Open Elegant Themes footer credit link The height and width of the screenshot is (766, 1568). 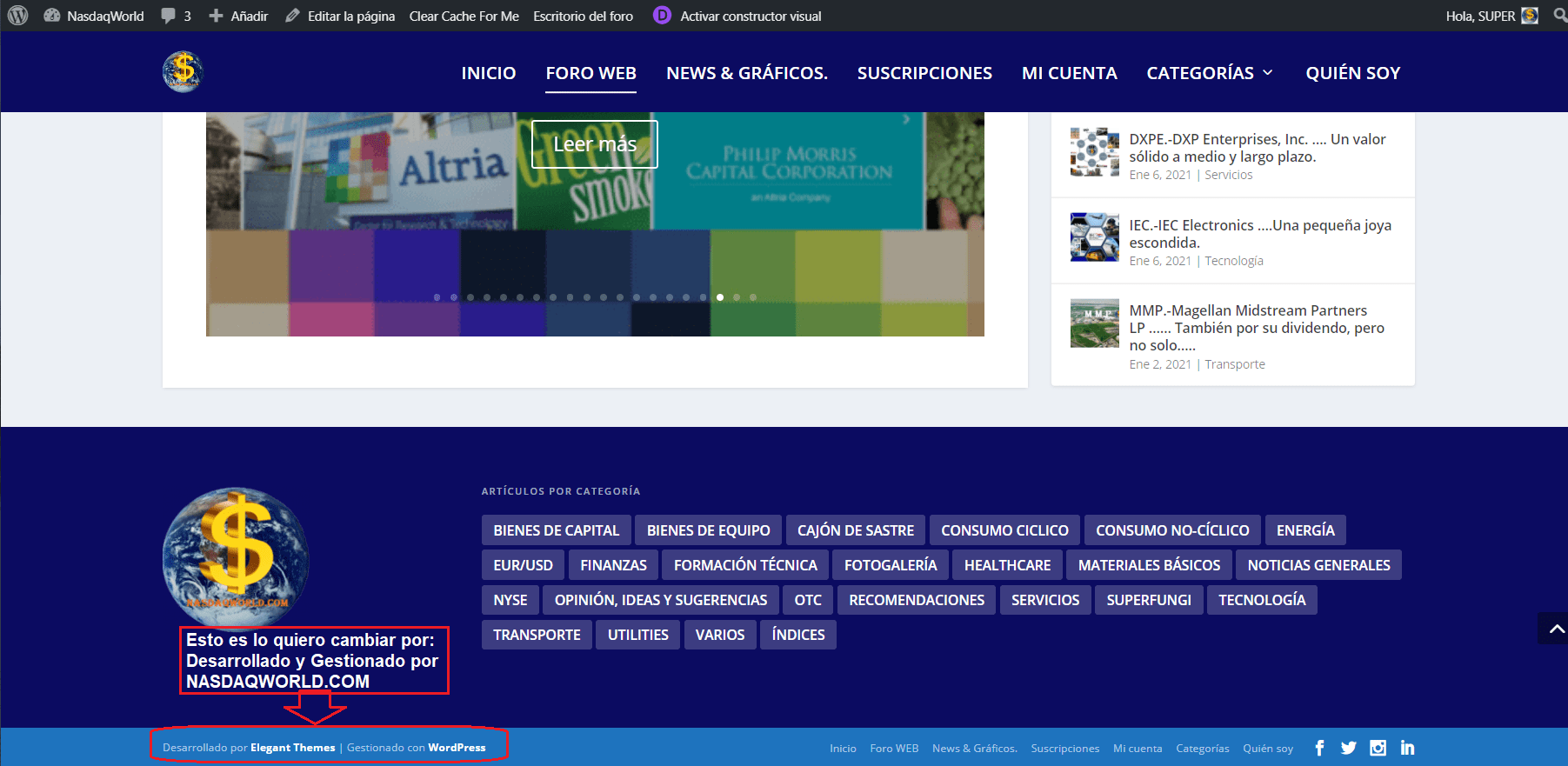tap(293, 748)
